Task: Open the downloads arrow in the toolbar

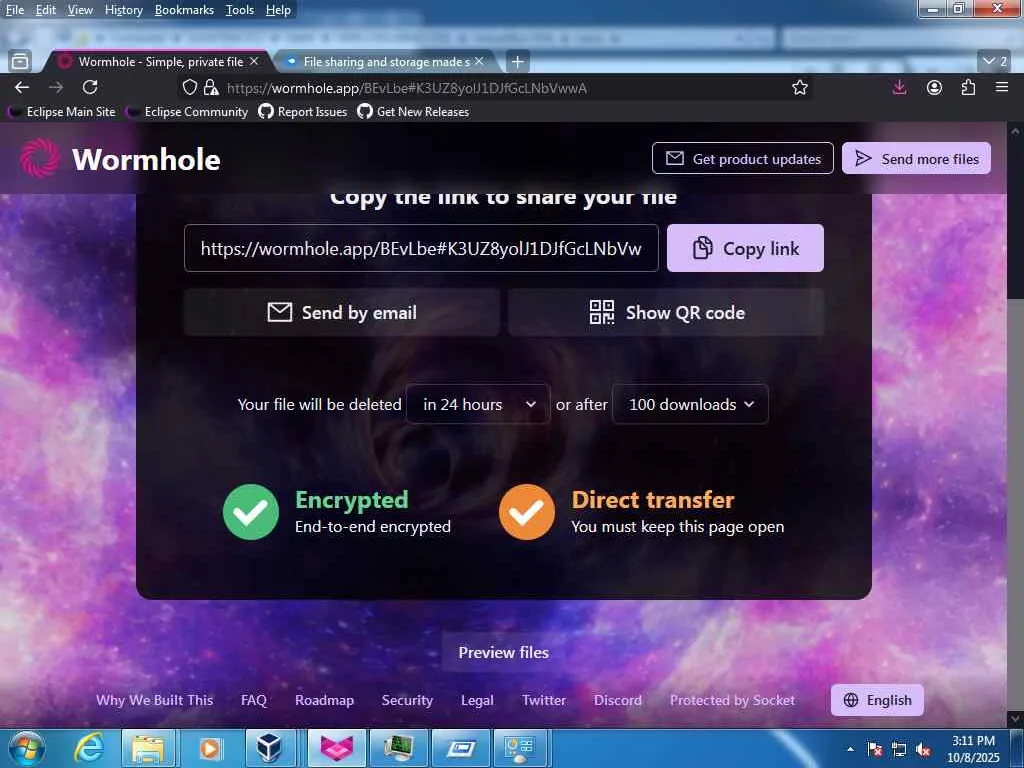Action: tap(899, 87)
